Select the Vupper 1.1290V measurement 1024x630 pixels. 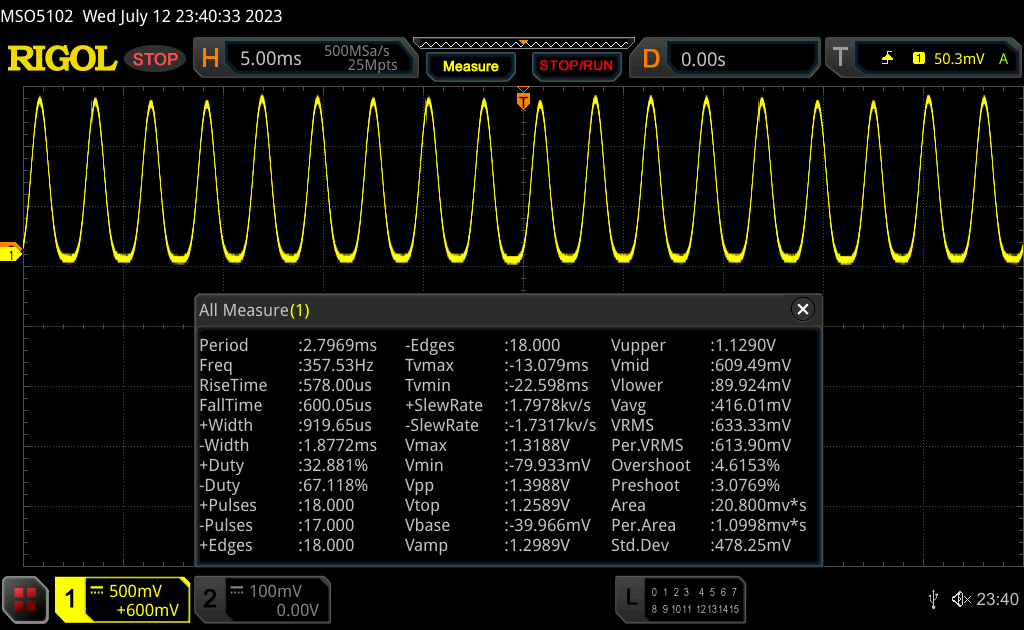[694, 345]
